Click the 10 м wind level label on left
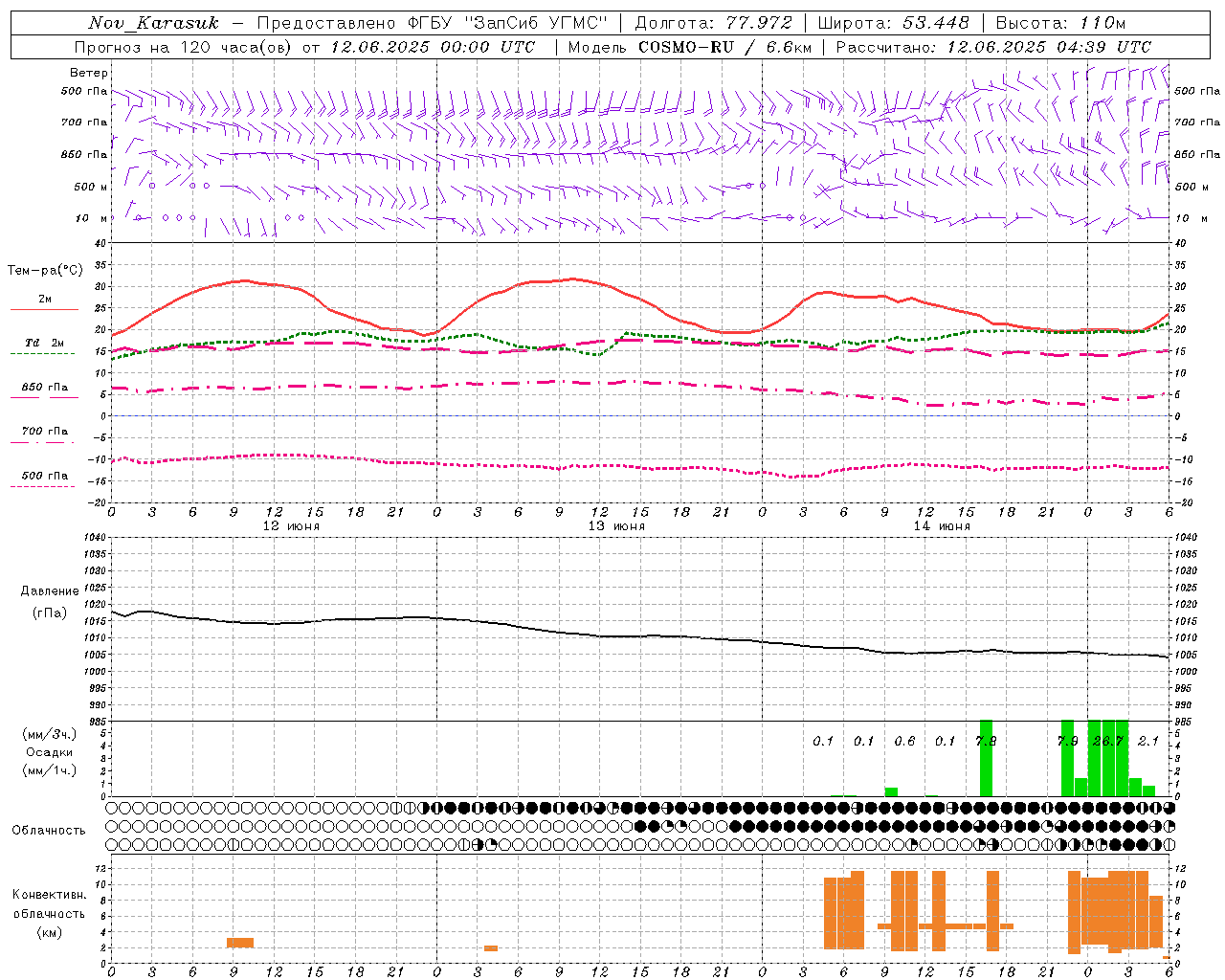1225x980 pixels. tap(91, 218)
